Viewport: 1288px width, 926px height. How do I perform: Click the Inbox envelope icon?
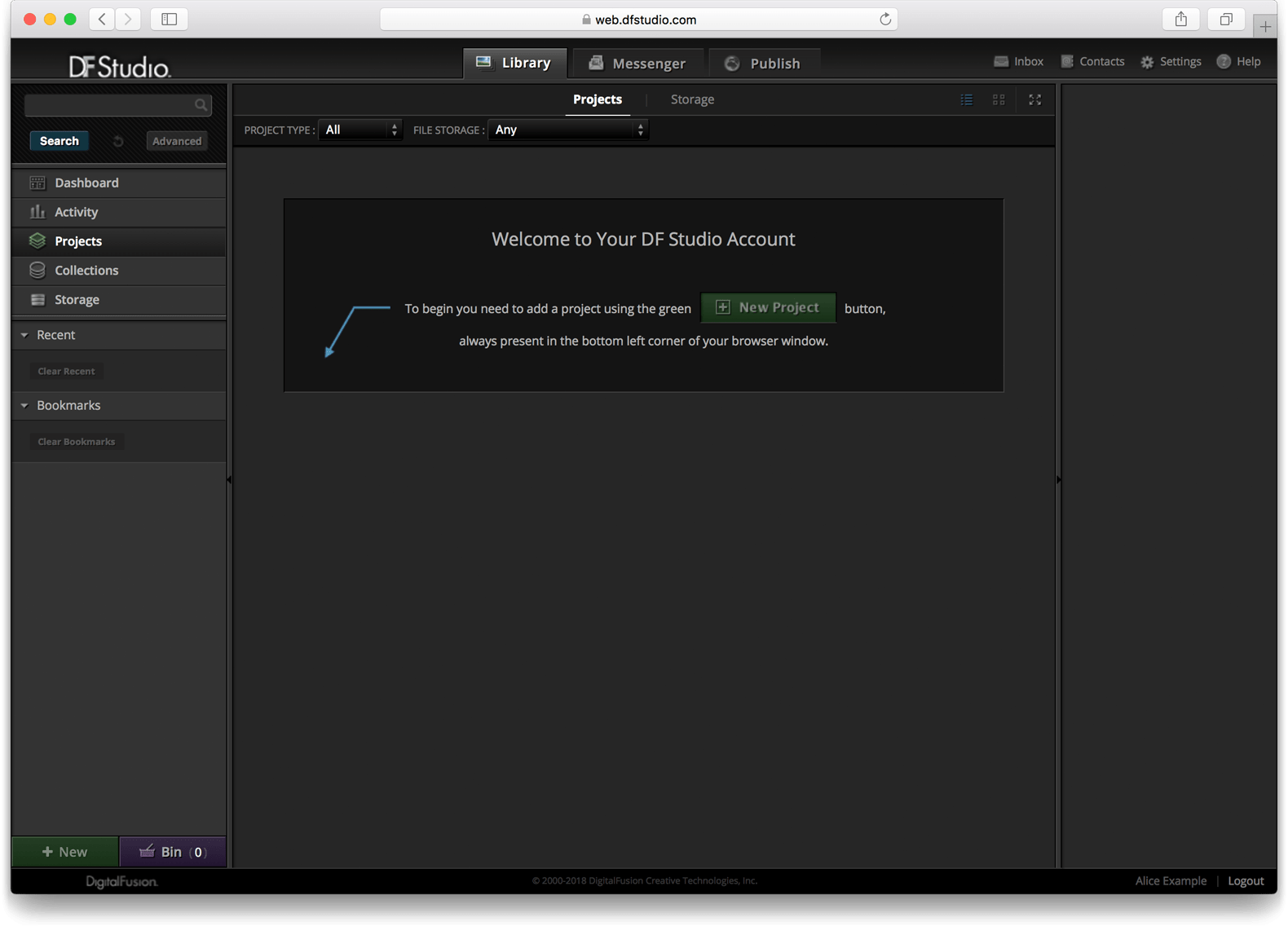(1001, 61)
